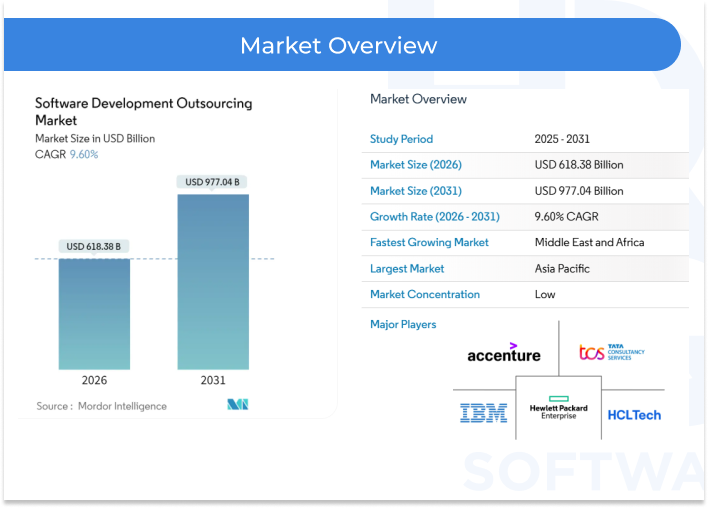Screen dimensions: 708x508
Task: Click the 'Market Size (2026)' row label
Action: 416,165
